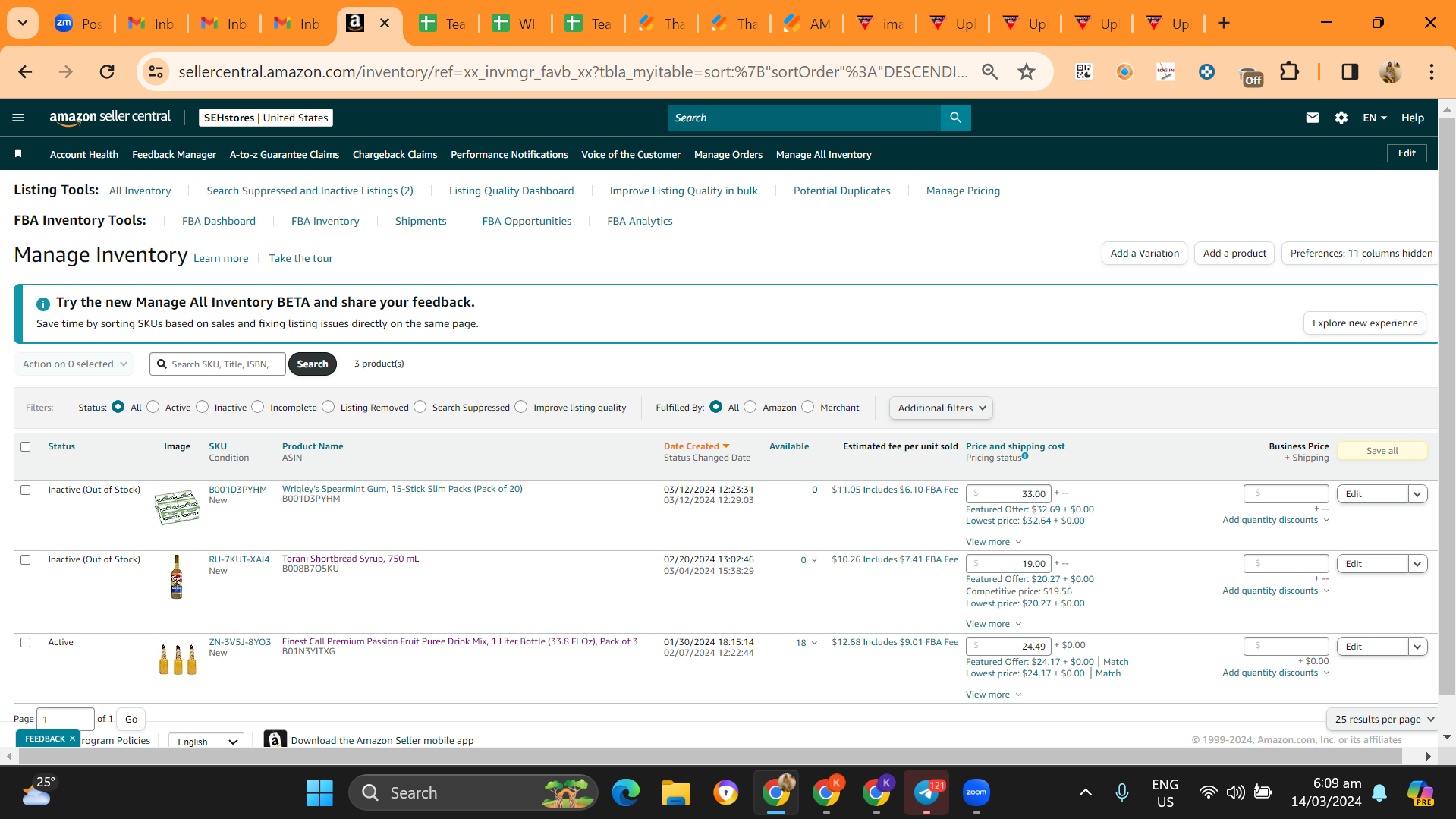Close the FEEDBACK tab with the X
The width and height of the screenshot is (1456, 819).
(x=72, y=738)
